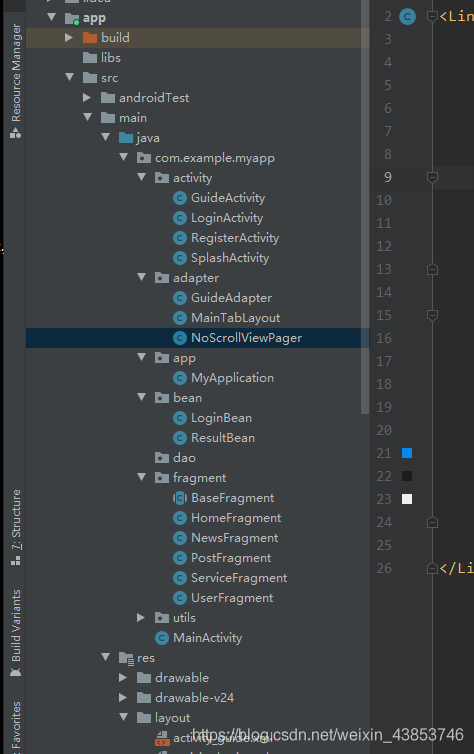Select the dao package label
474x754 pixels.
(x=185, y=458)
